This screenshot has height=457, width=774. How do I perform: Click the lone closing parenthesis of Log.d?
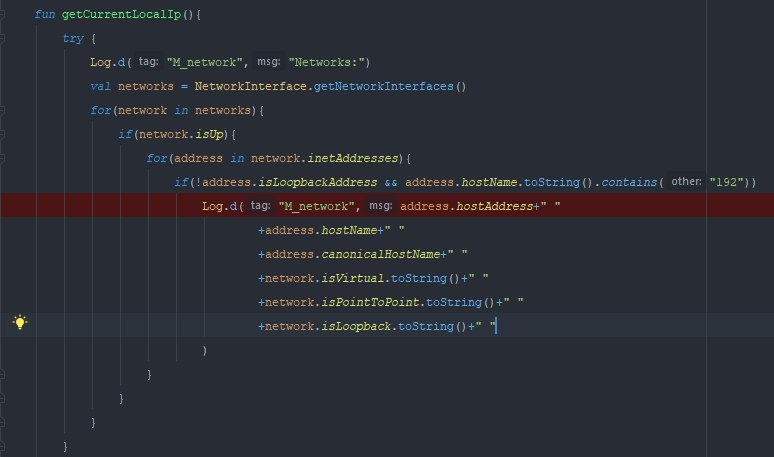(x=204, y=350)
